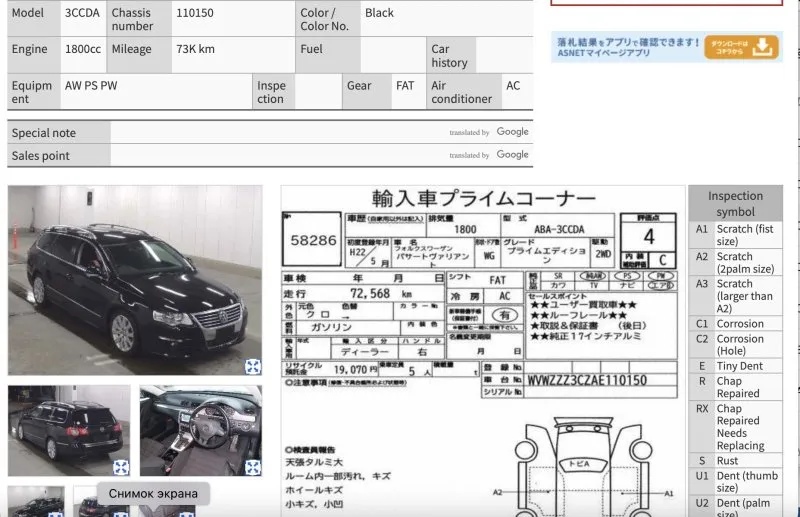Viewport: 800px width, 517px height.
Task: Select chassis number value 110150
Action: 195,13
